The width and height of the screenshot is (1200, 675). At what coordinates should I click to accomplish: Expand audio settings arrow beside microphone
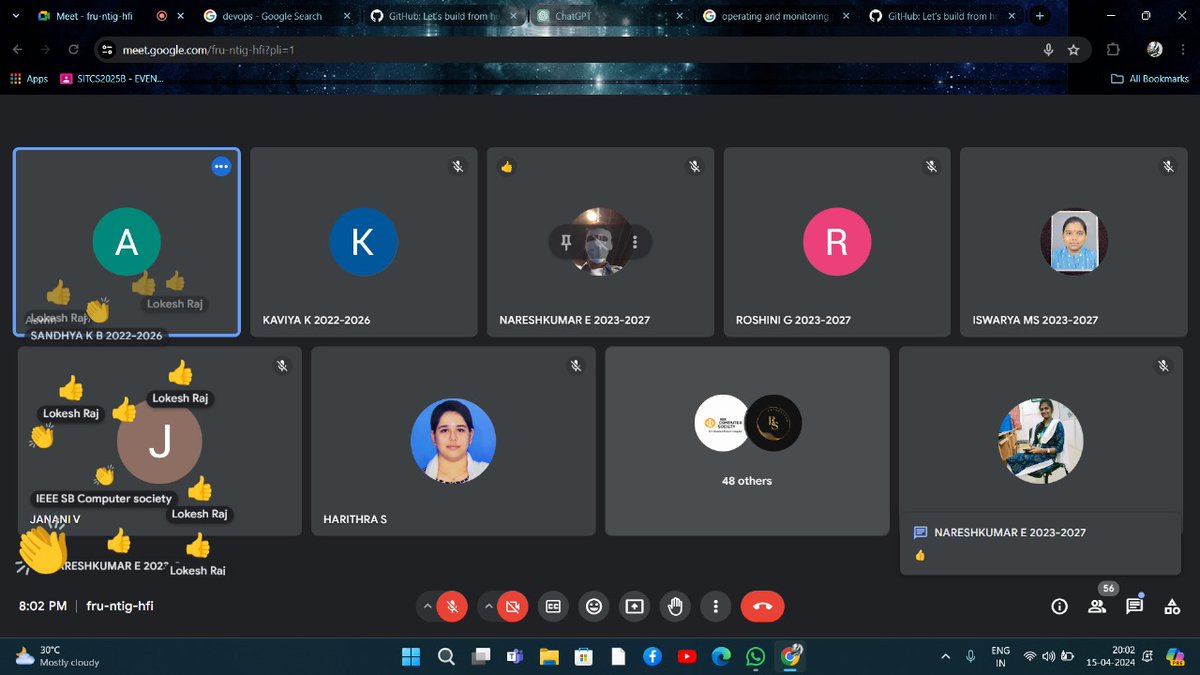pyautogui.click(x=428, y=606)
